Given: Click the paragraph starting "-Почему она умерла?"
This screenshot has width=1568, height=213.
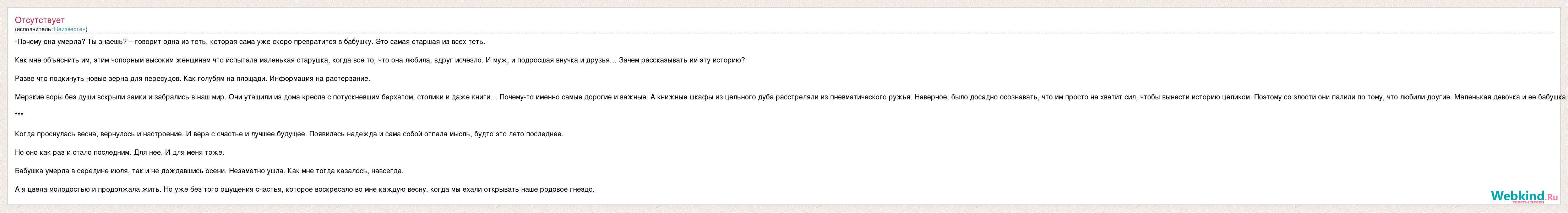Looking at the screenshot, I should pos(250,42).
